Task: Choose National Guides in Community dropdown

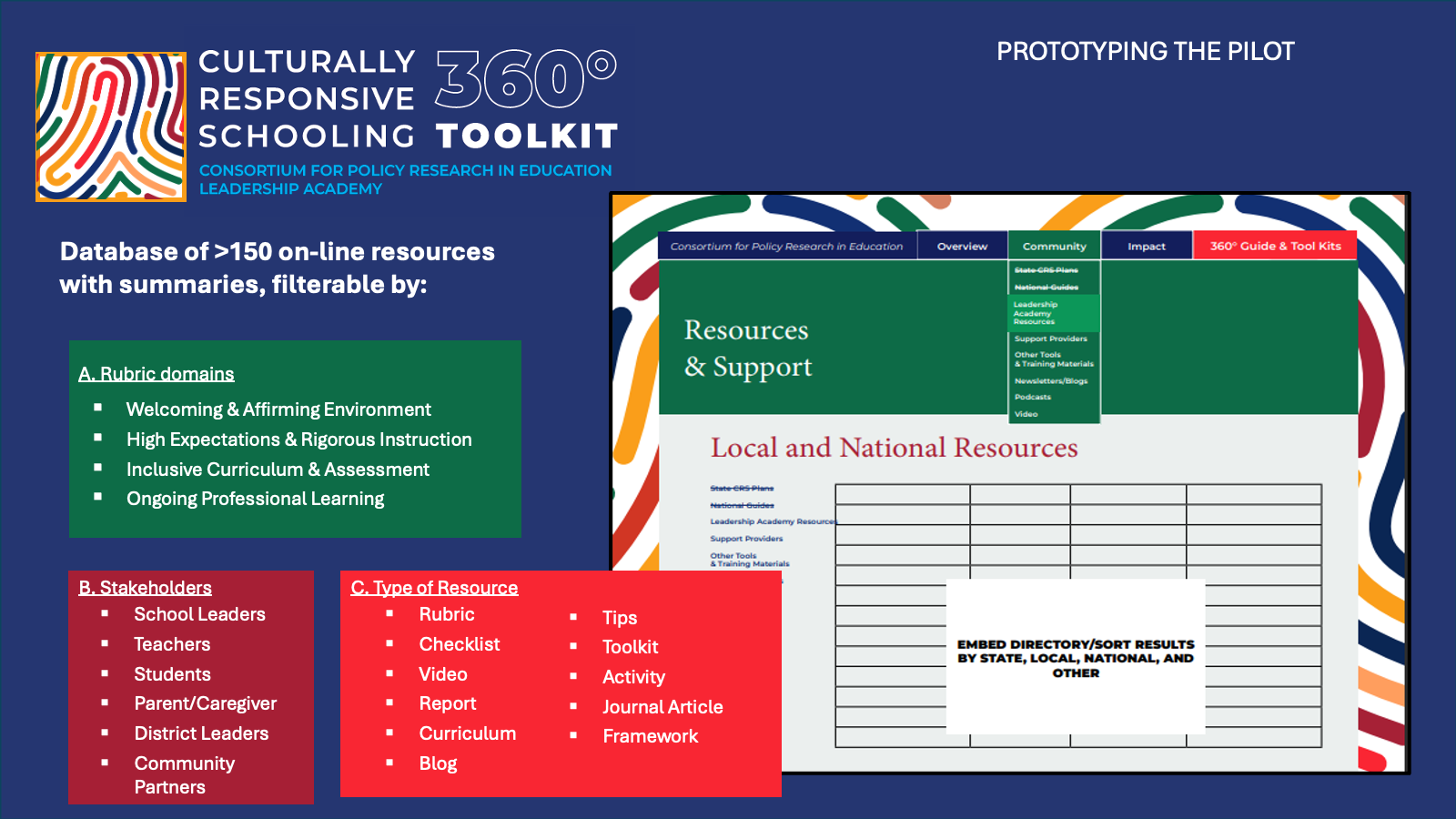Action: click(1046, 288)
